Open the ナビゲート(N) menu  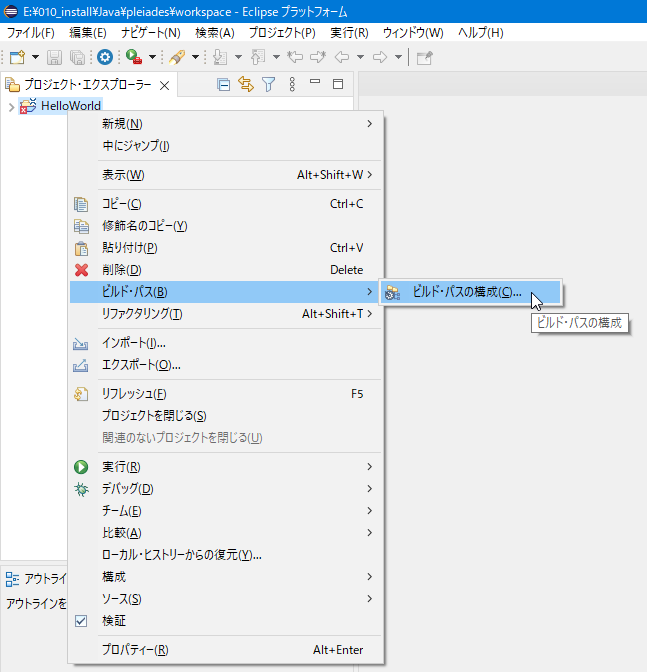[151, 33]
